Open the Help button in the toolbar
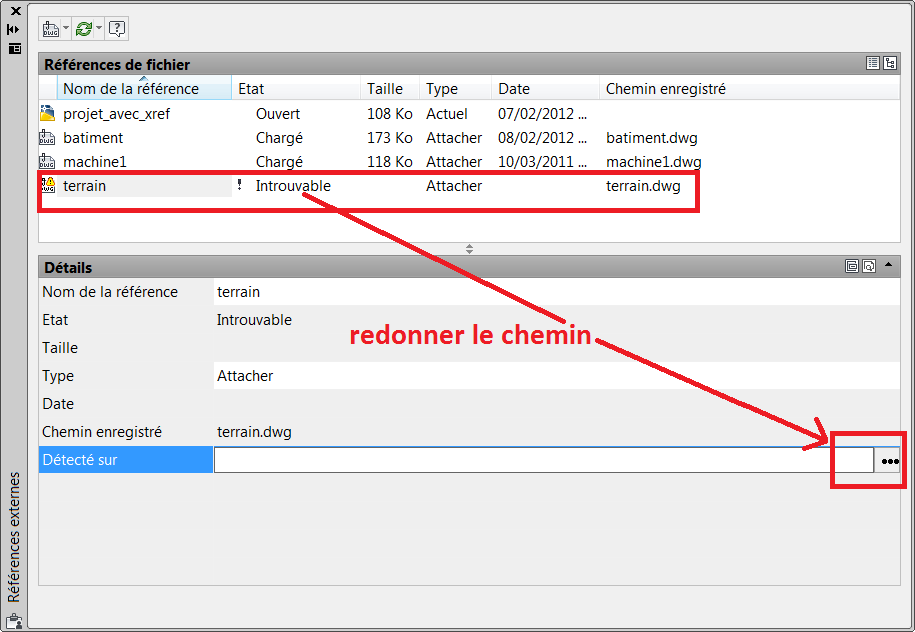Viewport: 915px width, 632px height. click(x=117, y=29)
